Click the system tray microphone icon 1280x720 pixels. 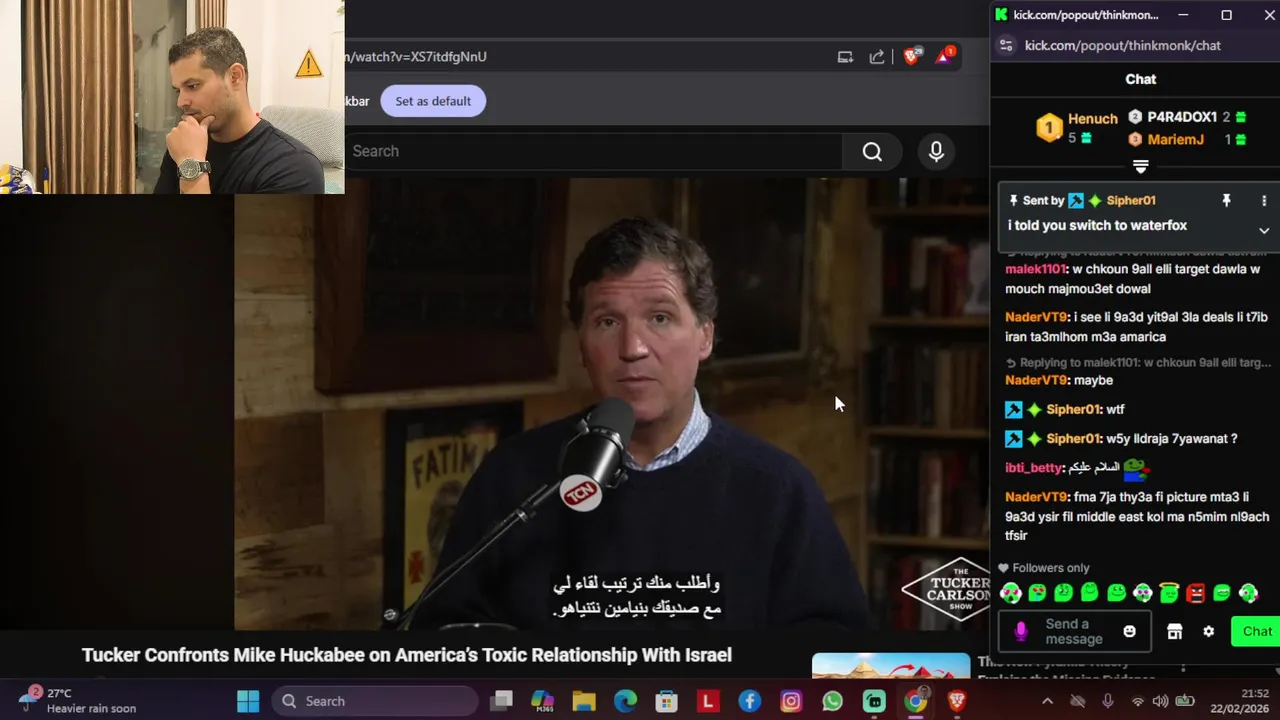click(1107, 701)
